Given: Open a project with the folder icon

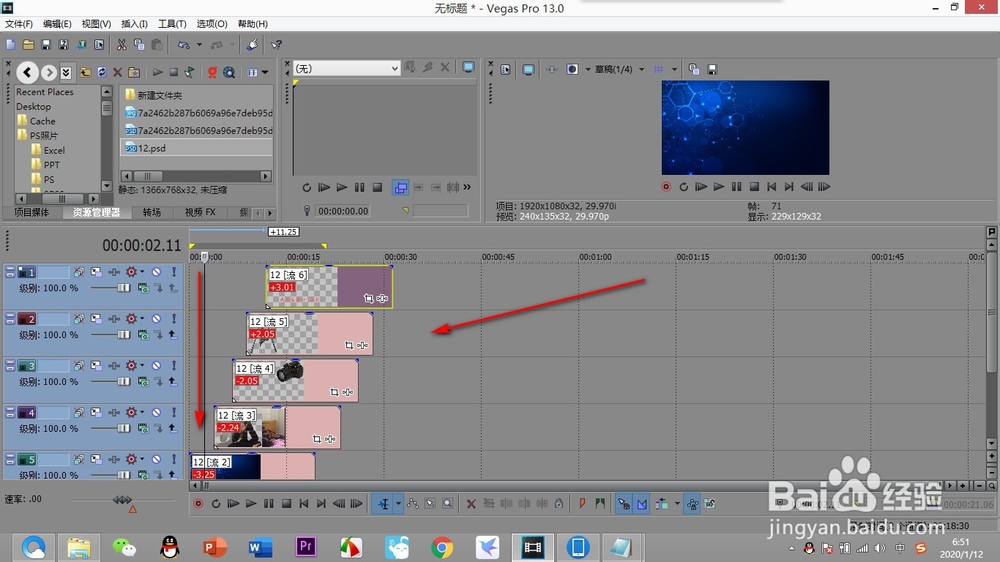Looking at the screenshot, I should [28, 45].
